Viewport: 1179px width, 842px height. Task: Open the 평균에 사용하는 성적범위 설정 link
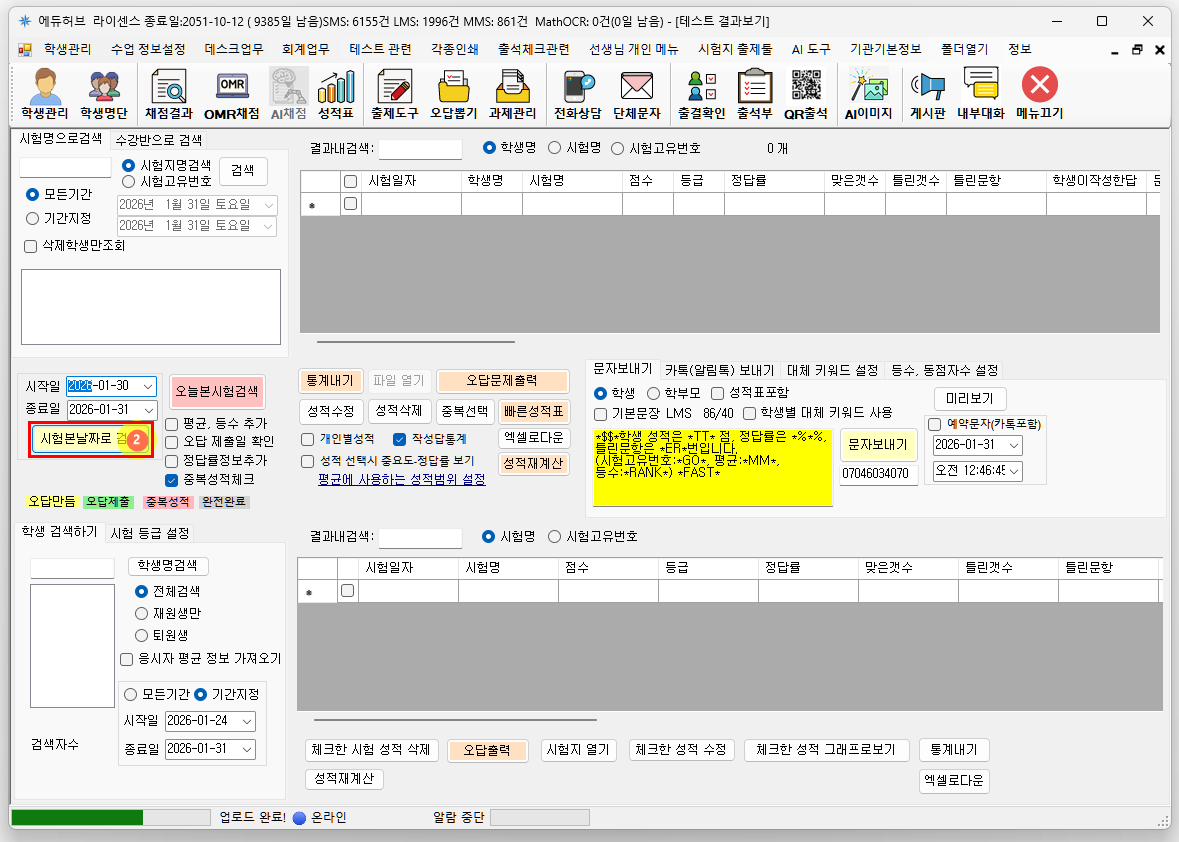(x=401, y=480)
